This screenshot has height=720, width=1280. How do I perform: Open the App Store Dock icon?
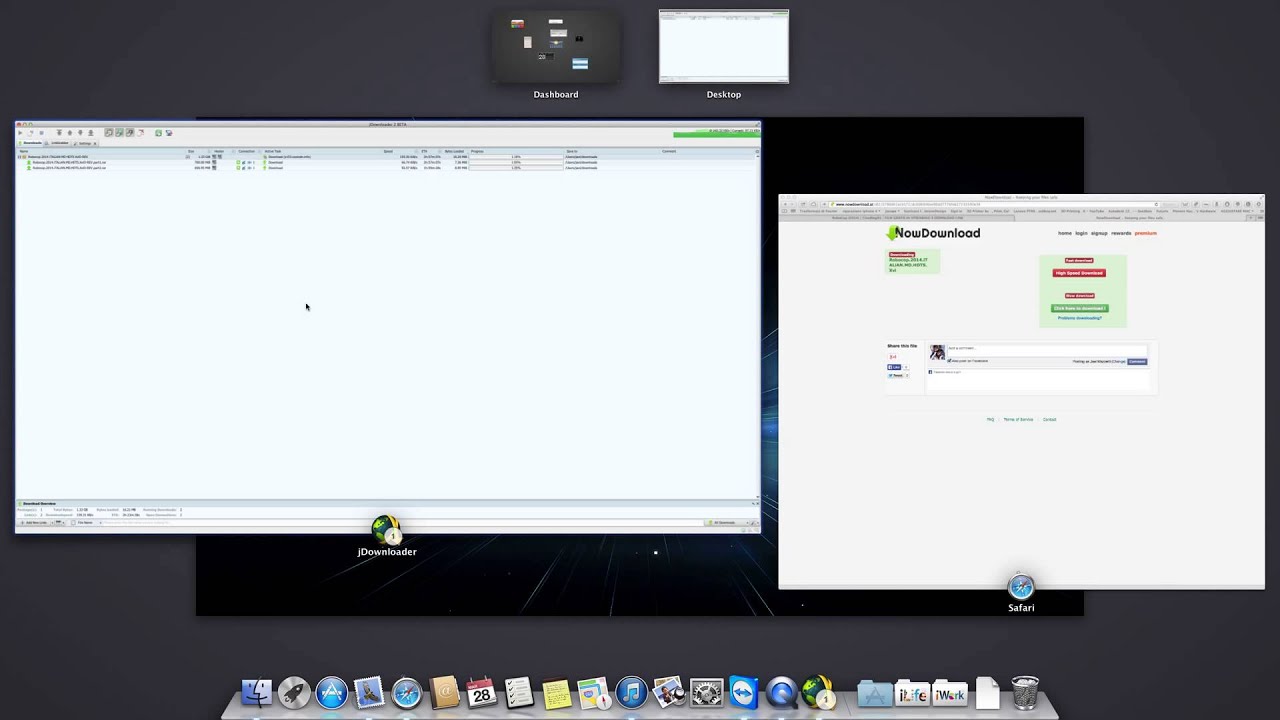pyautogui.click(x=332, y=692)
